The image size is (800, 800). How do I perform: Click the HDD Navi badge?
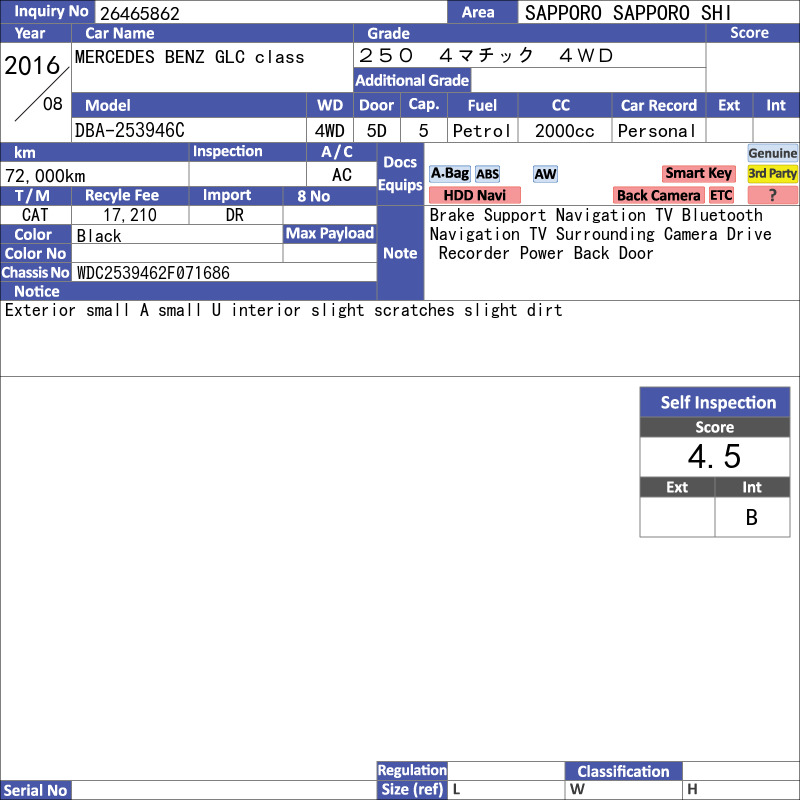474,195
